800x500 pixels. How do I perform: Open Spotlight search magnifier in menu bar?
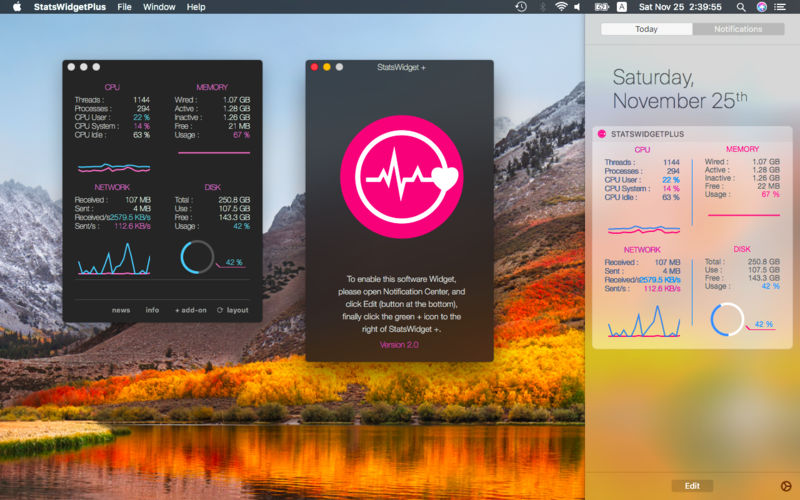(x=742, y=7)
